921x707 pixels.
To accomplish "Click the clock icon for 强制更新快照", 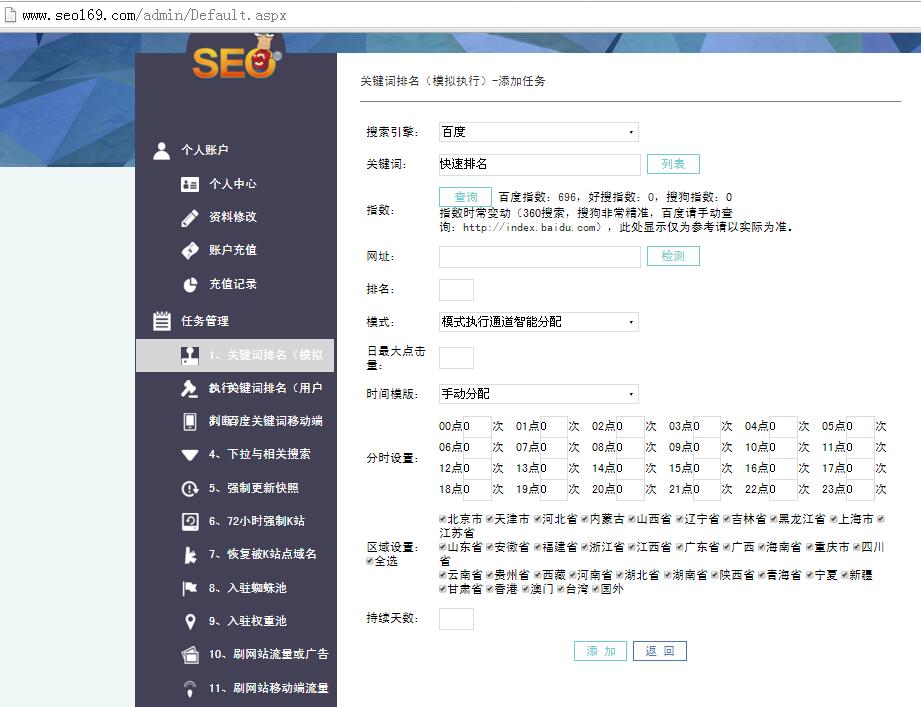I will (x=190, y=488).
